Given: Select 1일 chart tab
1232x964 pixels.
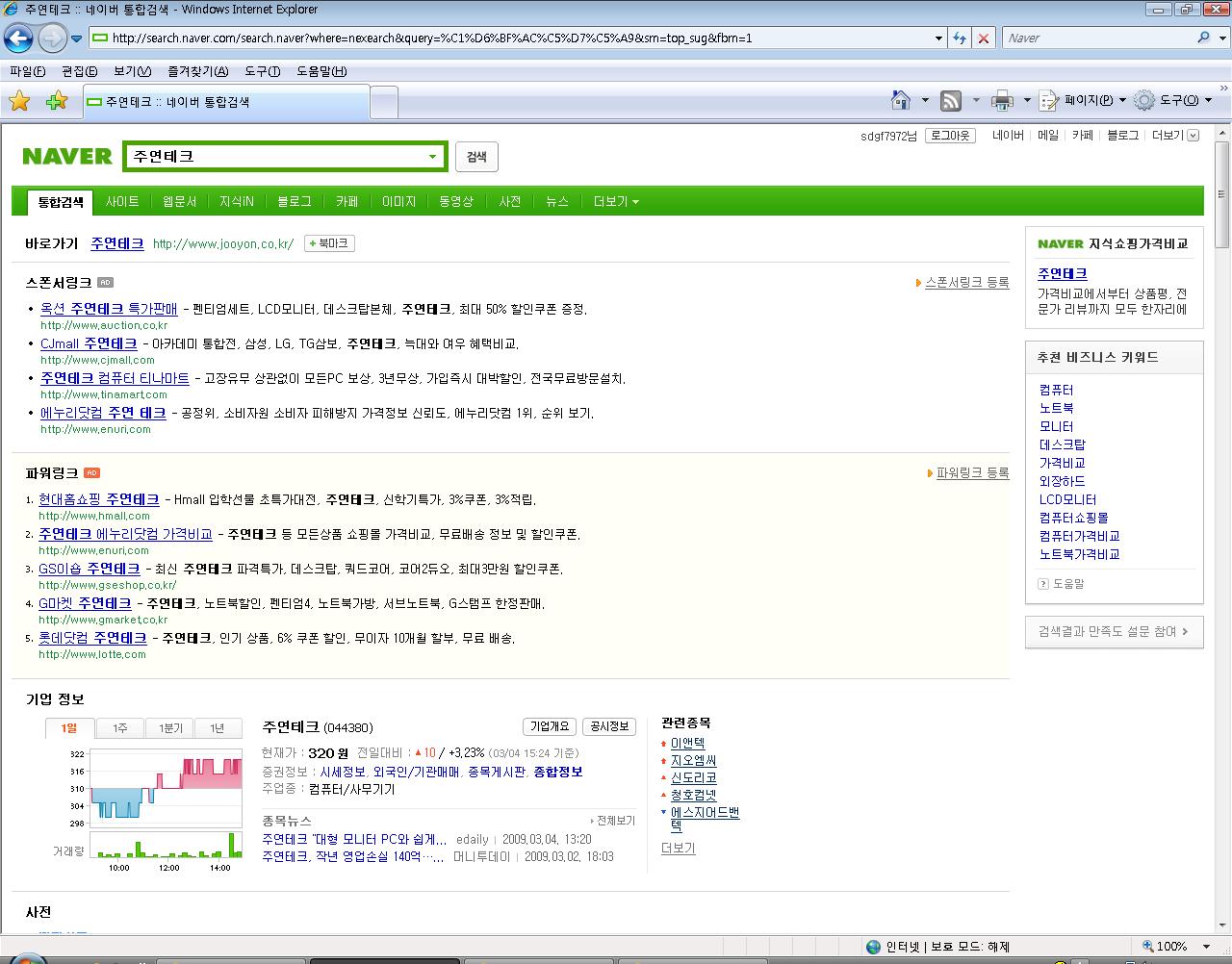Looking at the screenshot, I should [69, 728].
